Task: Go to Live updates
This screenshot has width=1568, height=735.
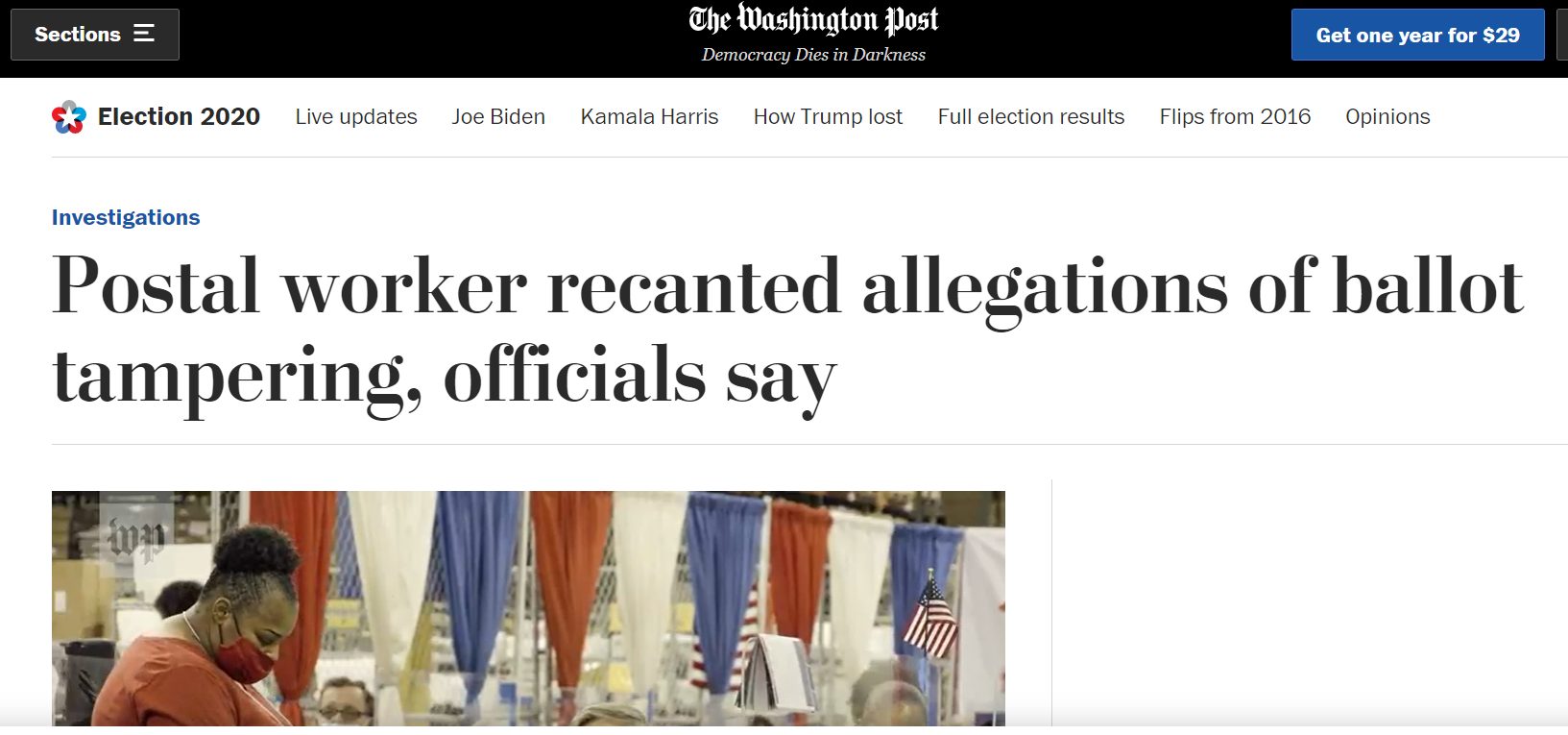Action: tap(355, 117)
